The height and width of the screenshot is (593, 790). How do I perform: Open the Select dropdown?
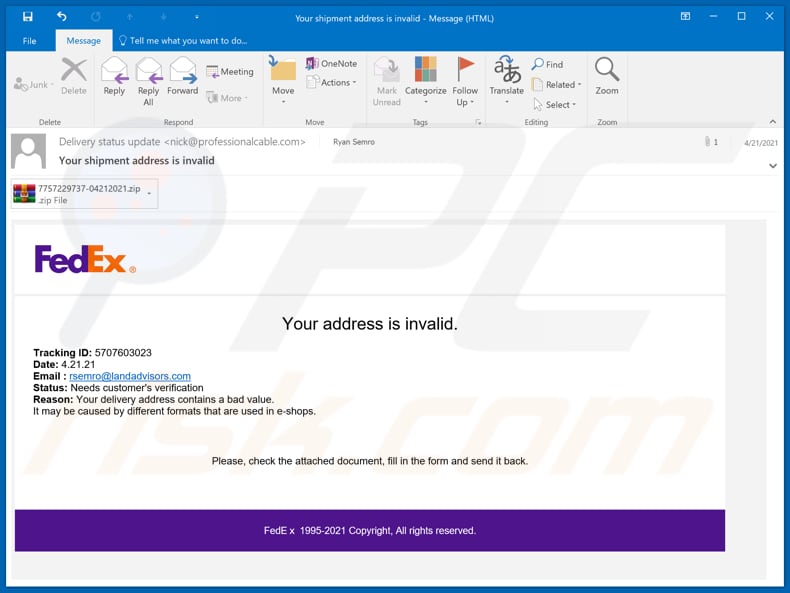[554, 105]
